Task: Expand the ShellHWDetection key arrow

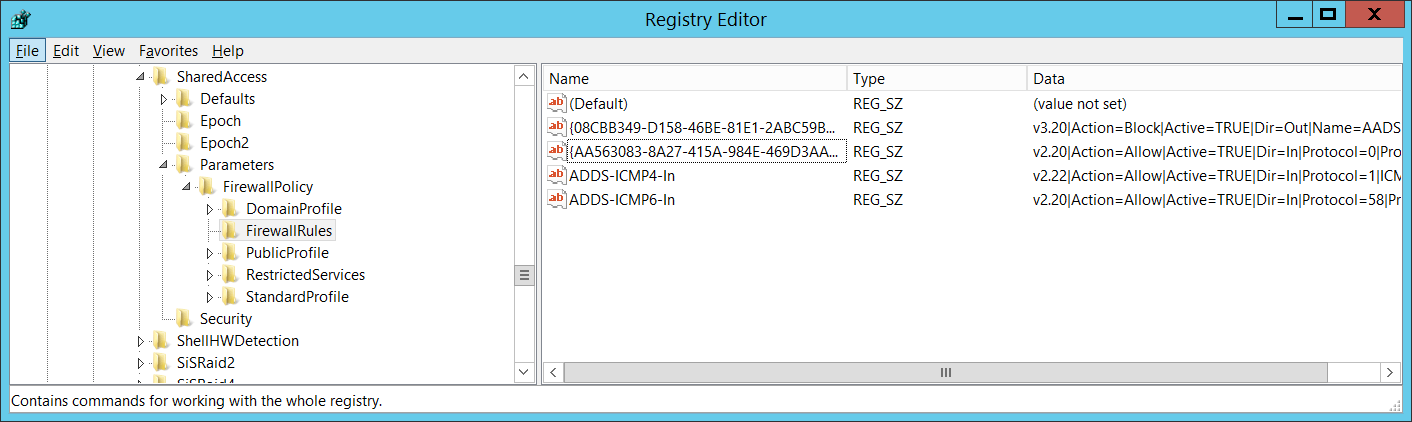Action: [x=140, y=341]
